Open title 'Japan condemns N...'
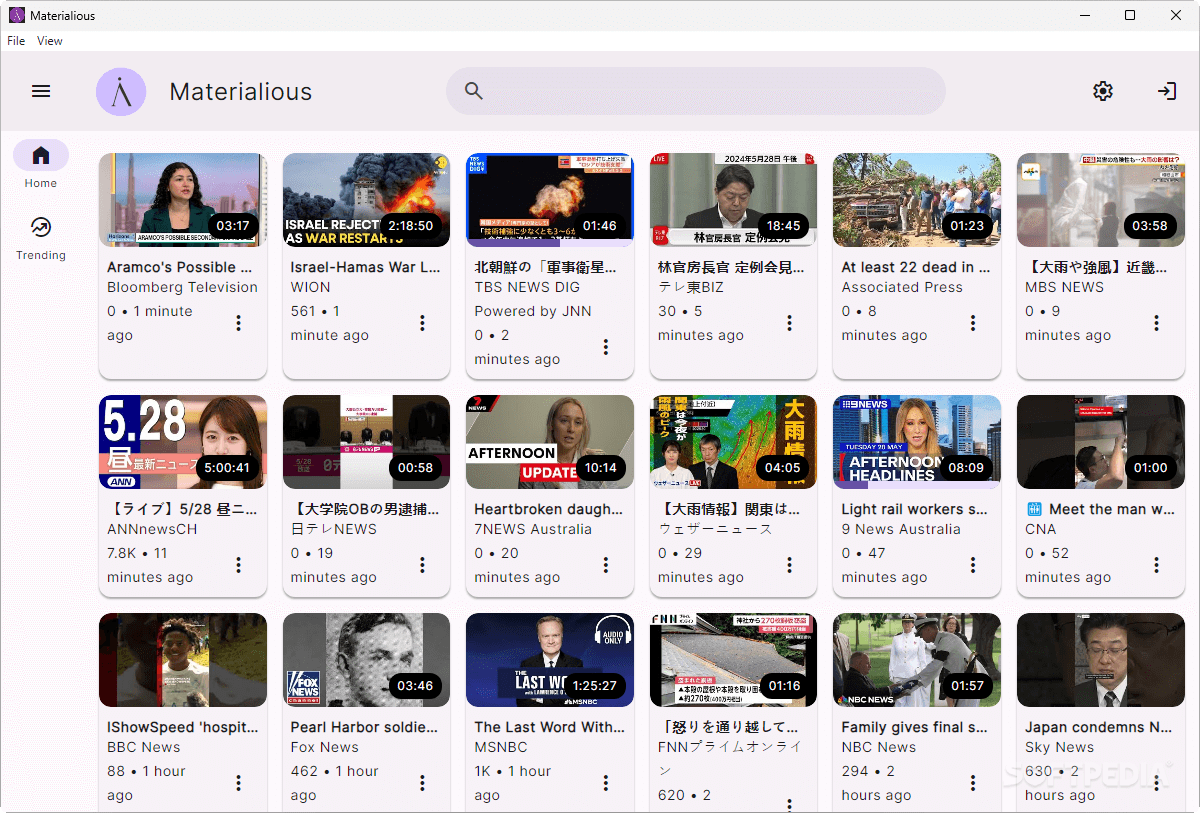Viewport: 1200px width, 813px height. pyautogui.click(x=1099, y=727)
